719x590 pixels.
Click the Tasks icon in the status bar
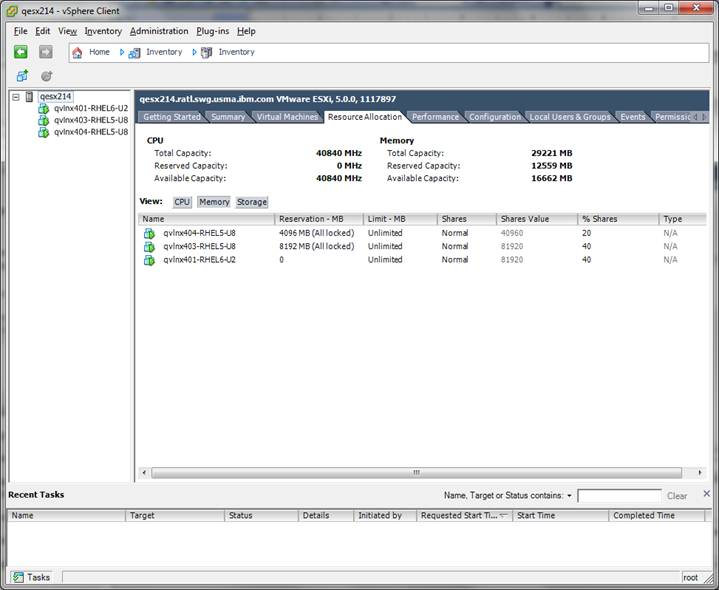pos(17,577)
